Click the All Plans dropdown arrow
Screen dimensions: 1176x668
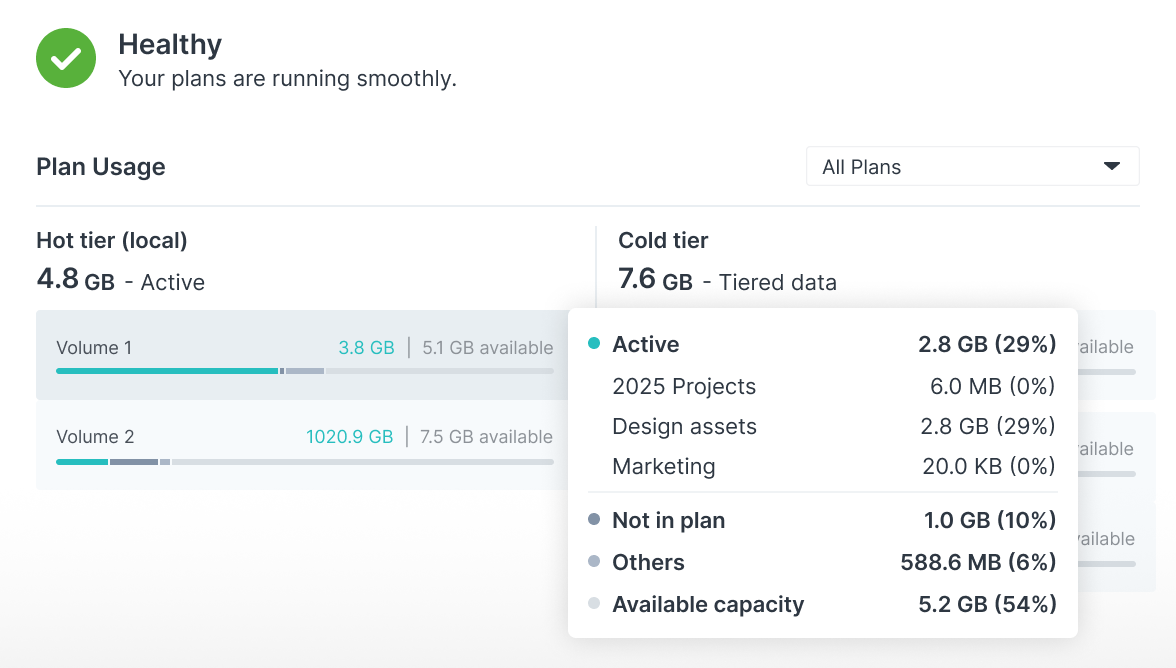[x=1111, y=166]
